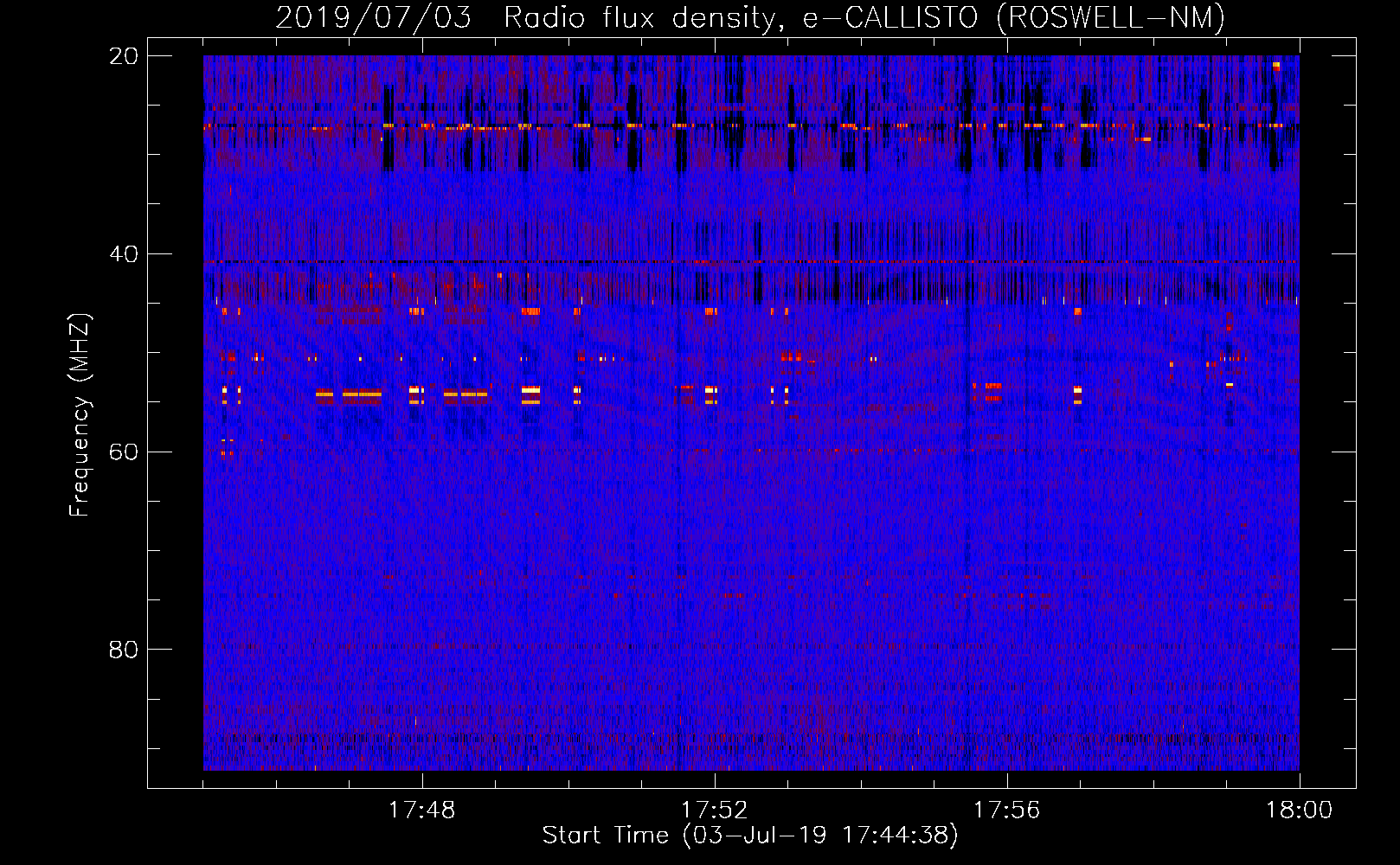Viewport: 1400px width, 865px height.
Task: Click the 17:48 time tick label
Action: 422,810
